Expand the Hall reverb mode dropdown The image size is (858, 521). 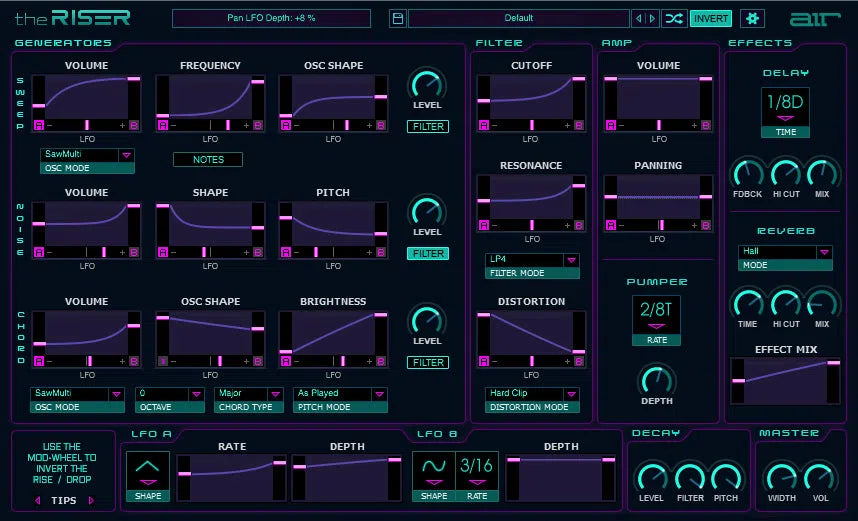[x=824, y=252]
